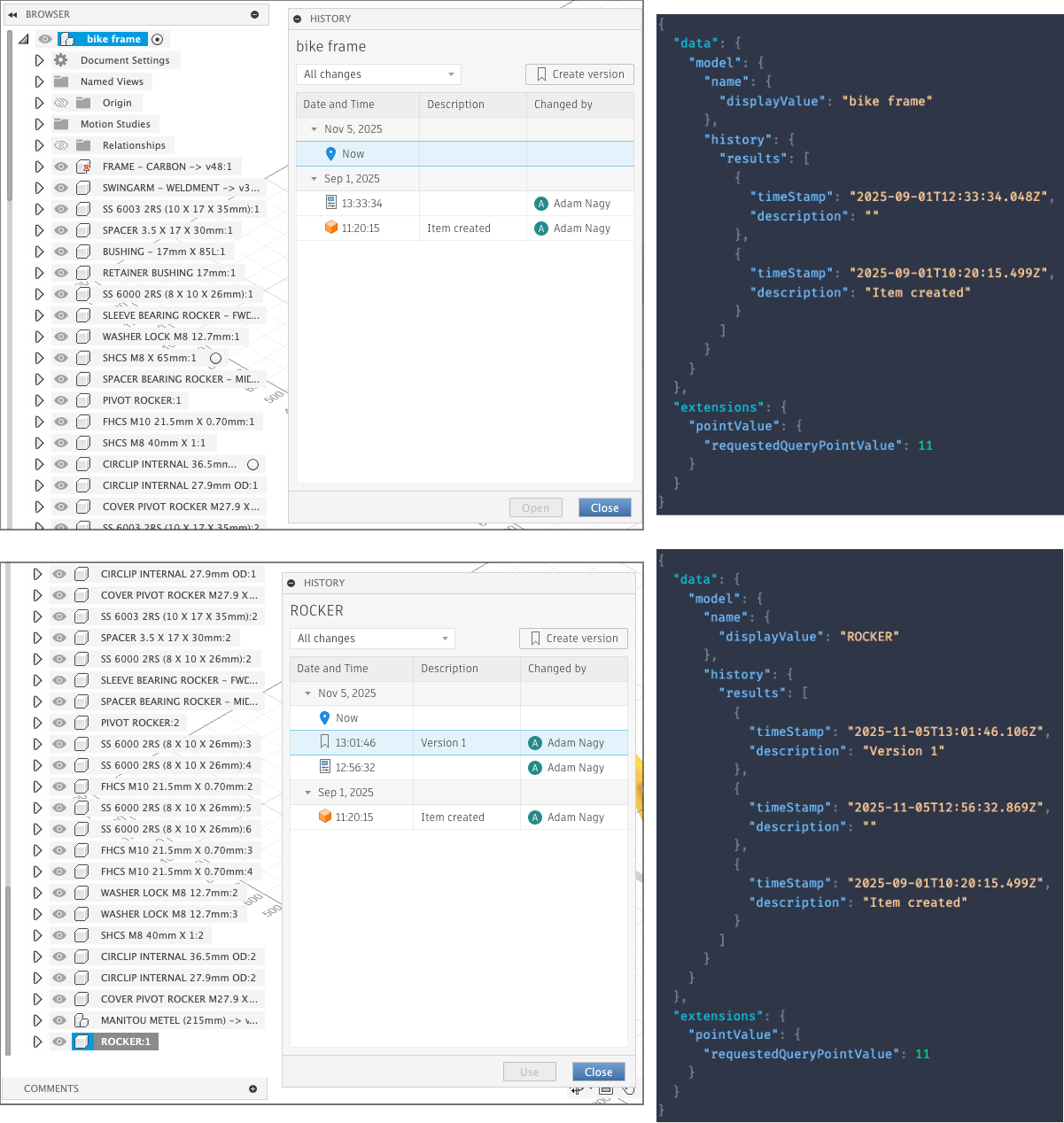Click Create version in ROCKER history dialog

click(573, 639)
